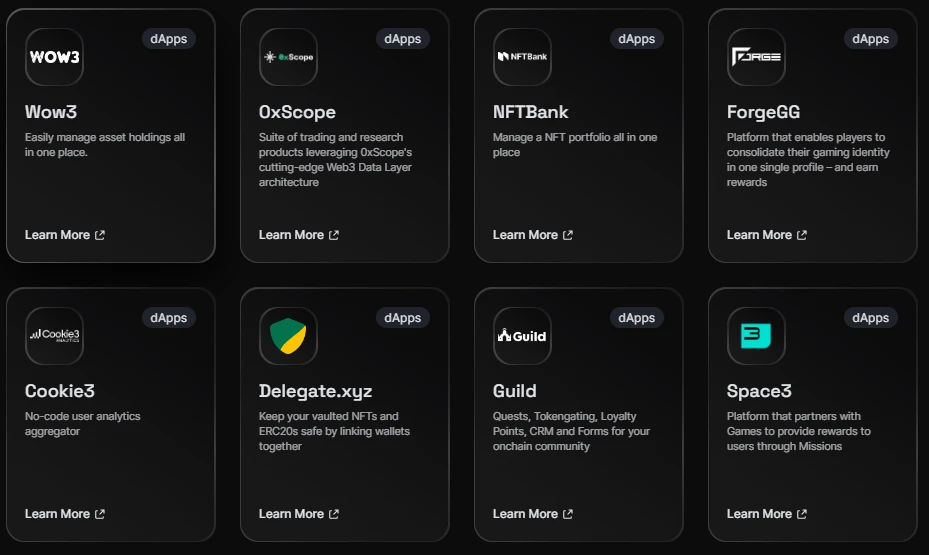The image size is (929, 555).
Task: Open Learn More link for 0xScope
Action: (299, 235)
